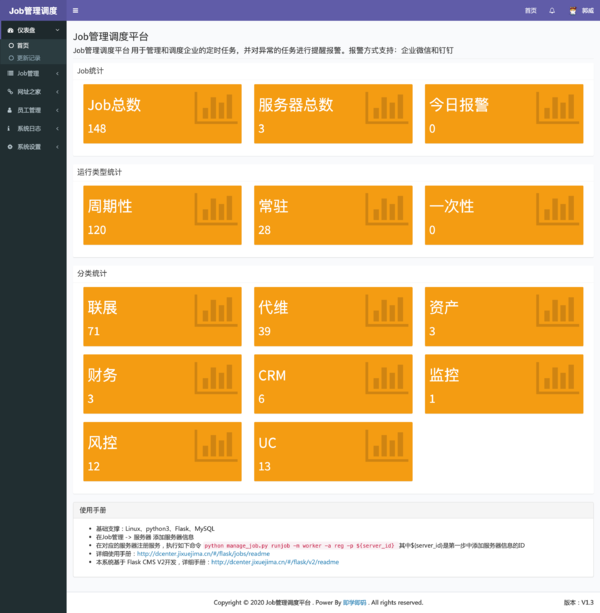Click the bar chart icon on 代维 card
Screen dimensions: 600x613
[x=387, y=310]
